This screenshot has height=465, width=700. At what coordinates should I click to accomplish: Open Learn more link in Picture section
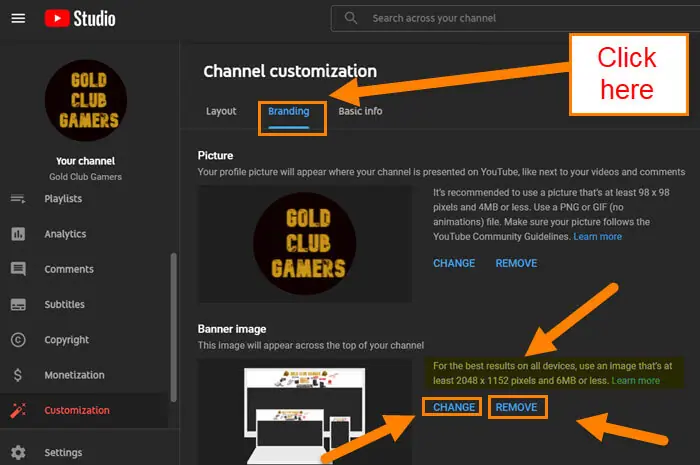click(597, 237)
